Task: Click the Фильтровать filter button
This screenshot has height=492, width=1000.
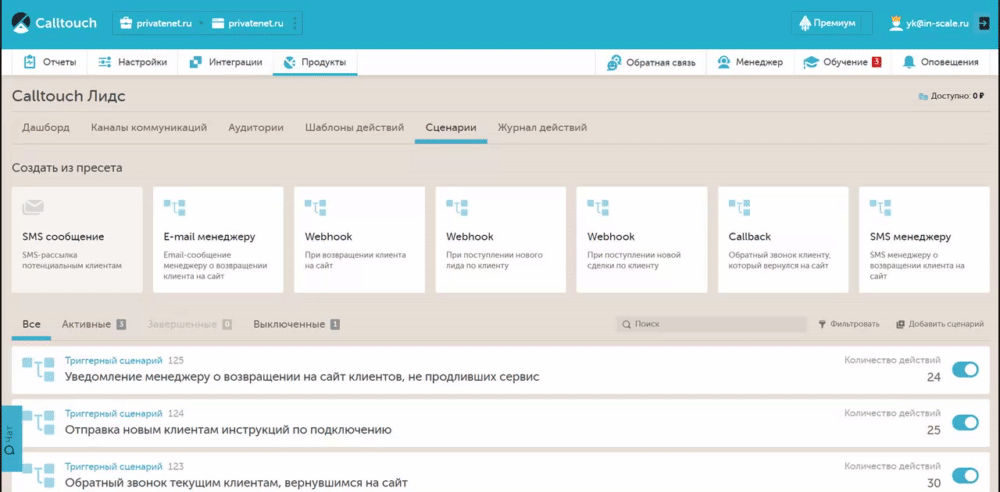Action: pos(849,324)
